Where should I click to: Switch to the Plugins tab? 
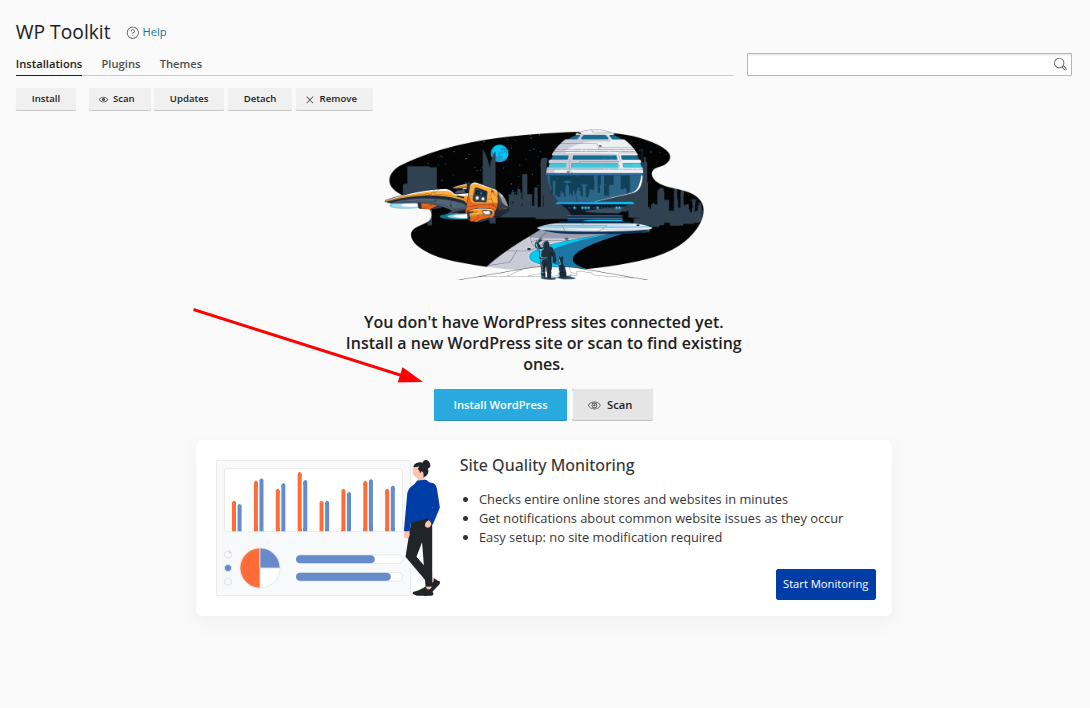(x=121, y=64)
